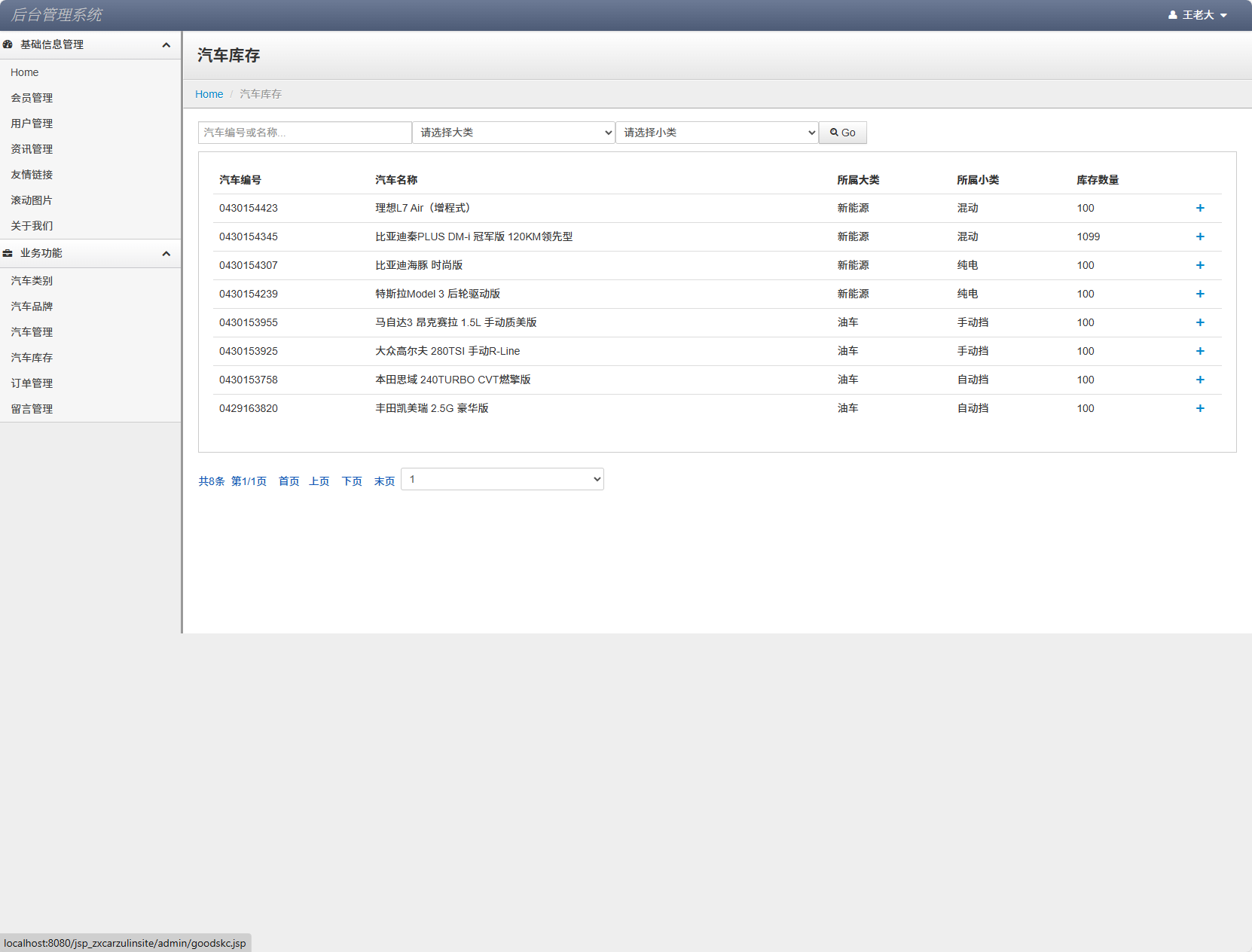Add stock for 大众高尔夫 280TSI row
This screenshot has height=952, width=1252.
(1200, 351)
